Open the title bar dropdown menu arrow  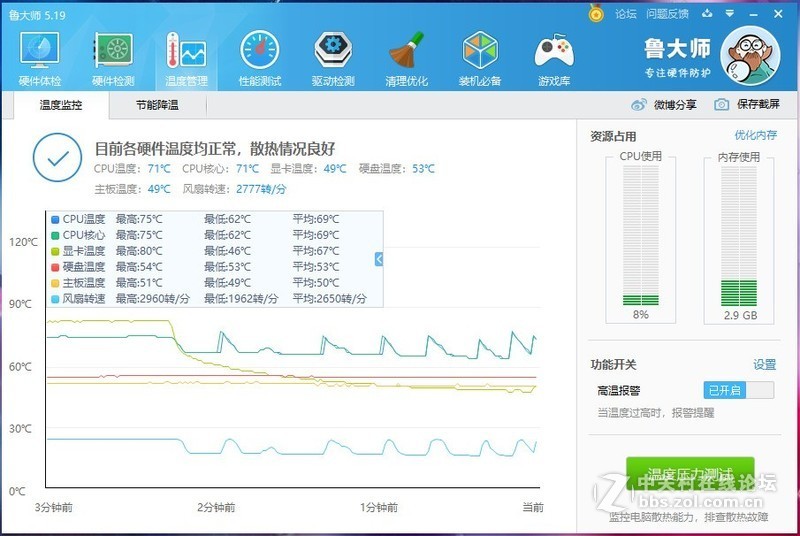click(x=730, y=14)
